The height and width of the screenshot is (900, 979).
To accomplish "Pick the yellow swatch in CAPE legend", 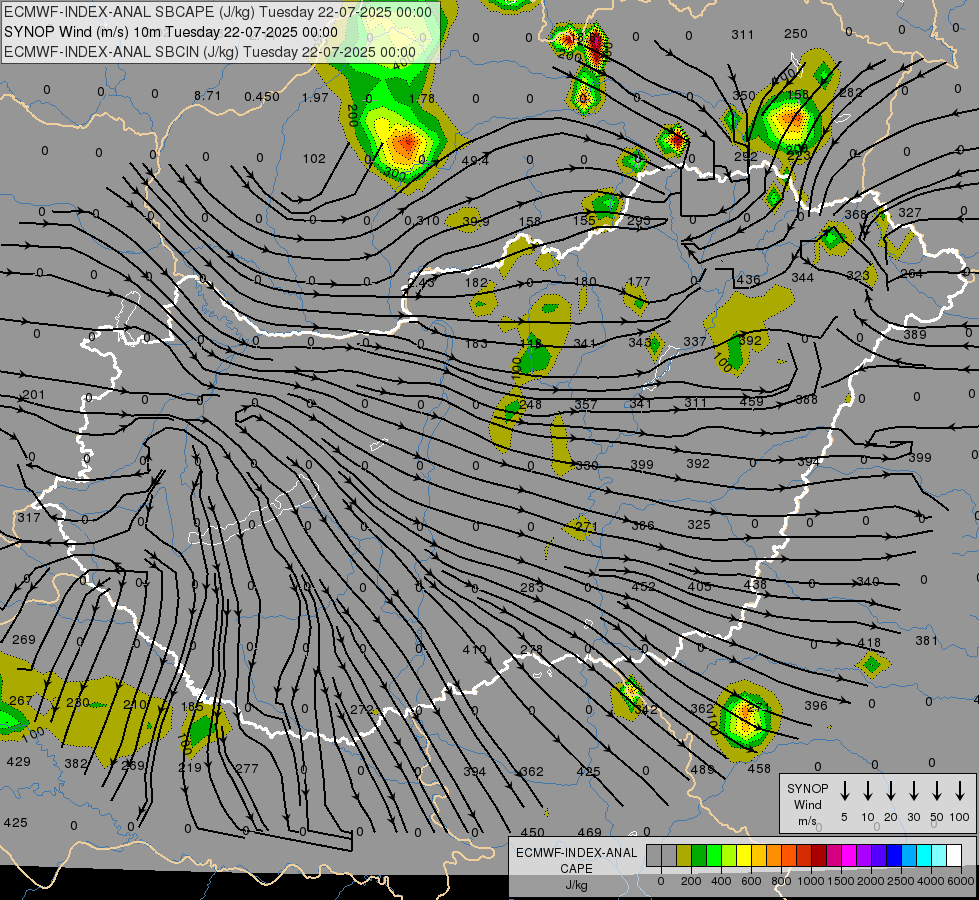I will (744, 856).
